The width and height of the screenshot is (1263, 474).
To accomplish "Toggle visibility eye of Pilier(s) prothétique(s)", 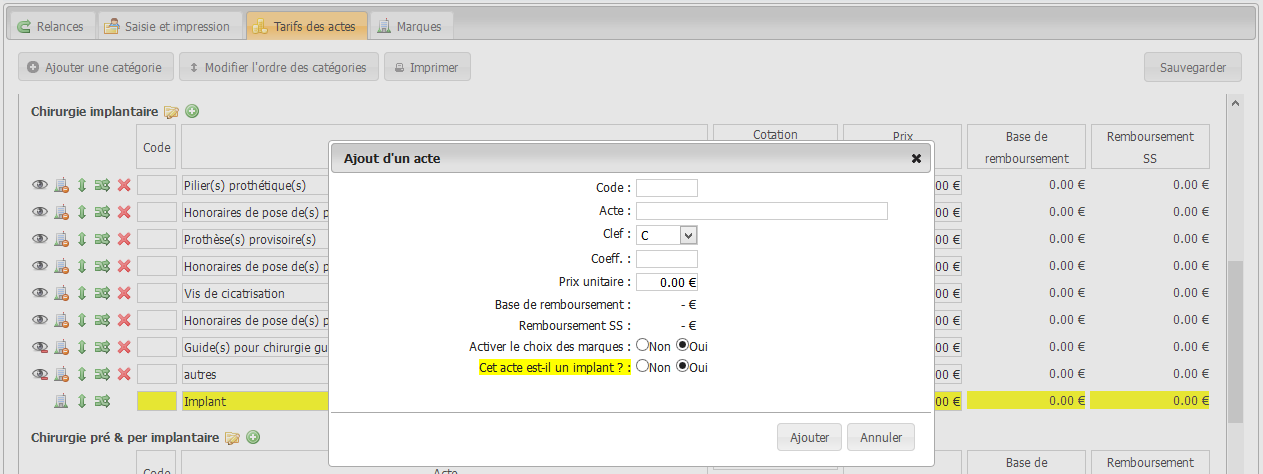I will (x=40, y=185).
